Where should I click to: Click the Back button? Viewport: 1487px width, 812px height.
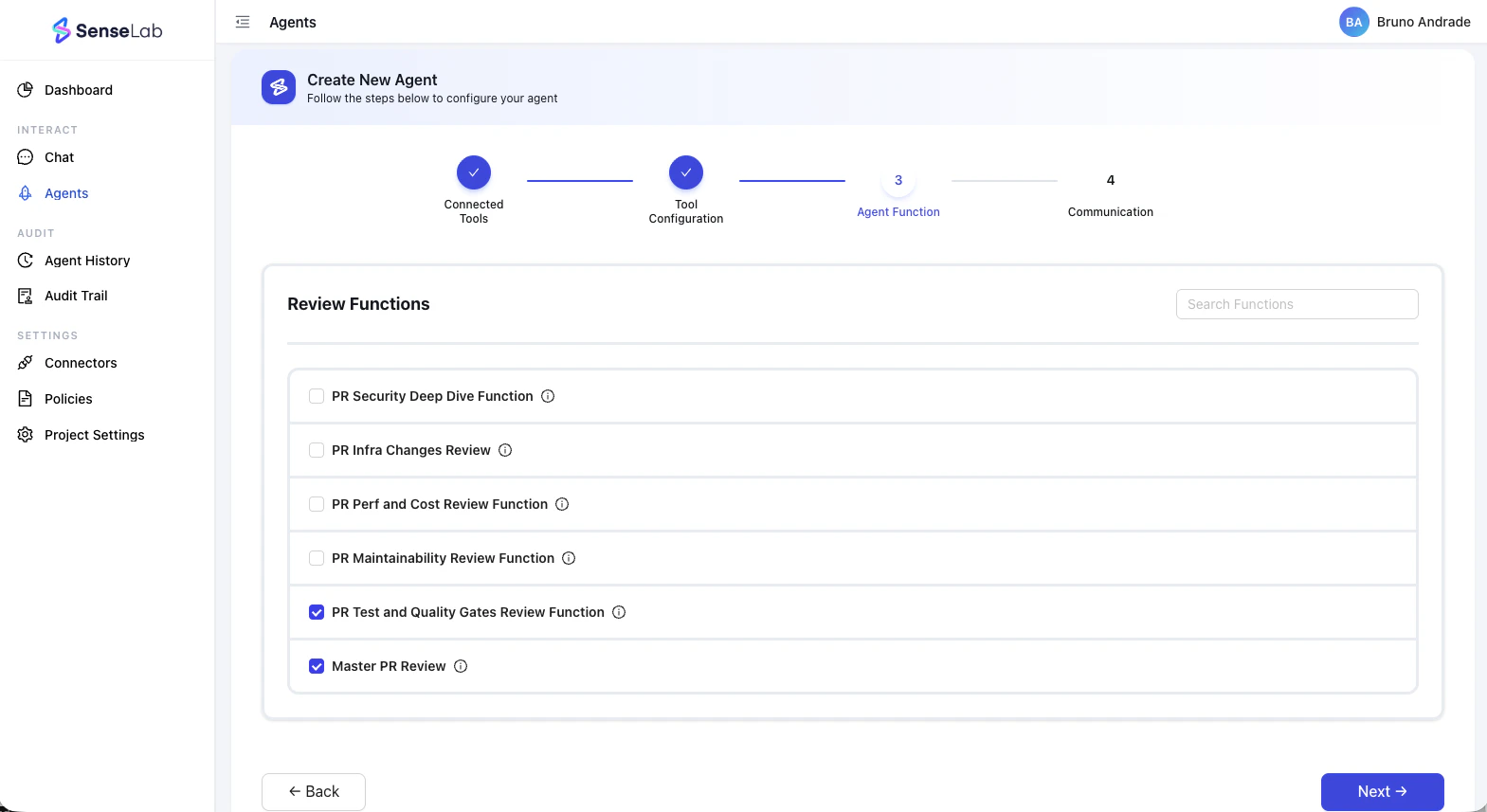coord(314,792)
